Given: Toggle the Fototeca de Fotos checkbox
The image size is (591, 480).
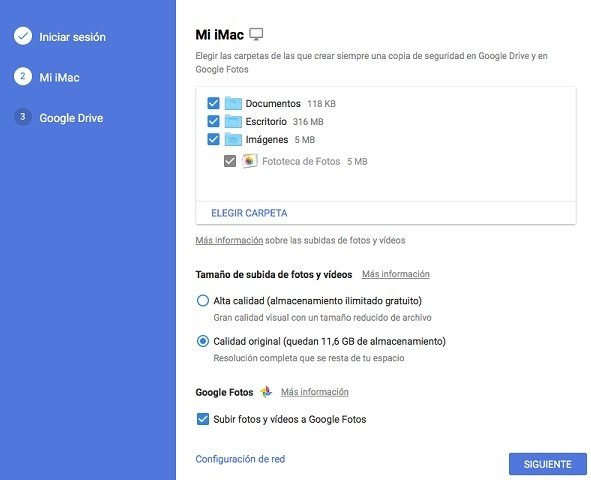Looking at the screenshot, I should click(230, 161).
